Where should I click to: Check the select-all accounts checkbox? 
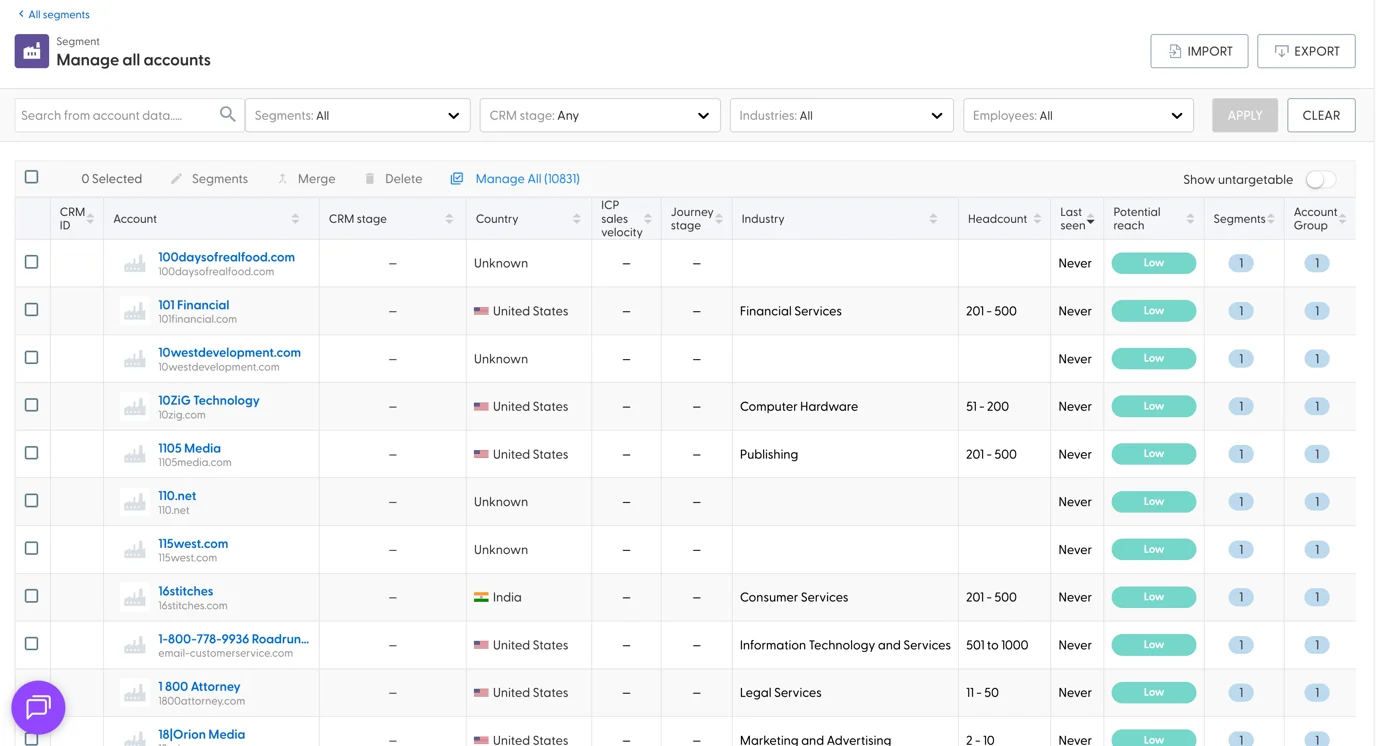(x=32, y=177)
